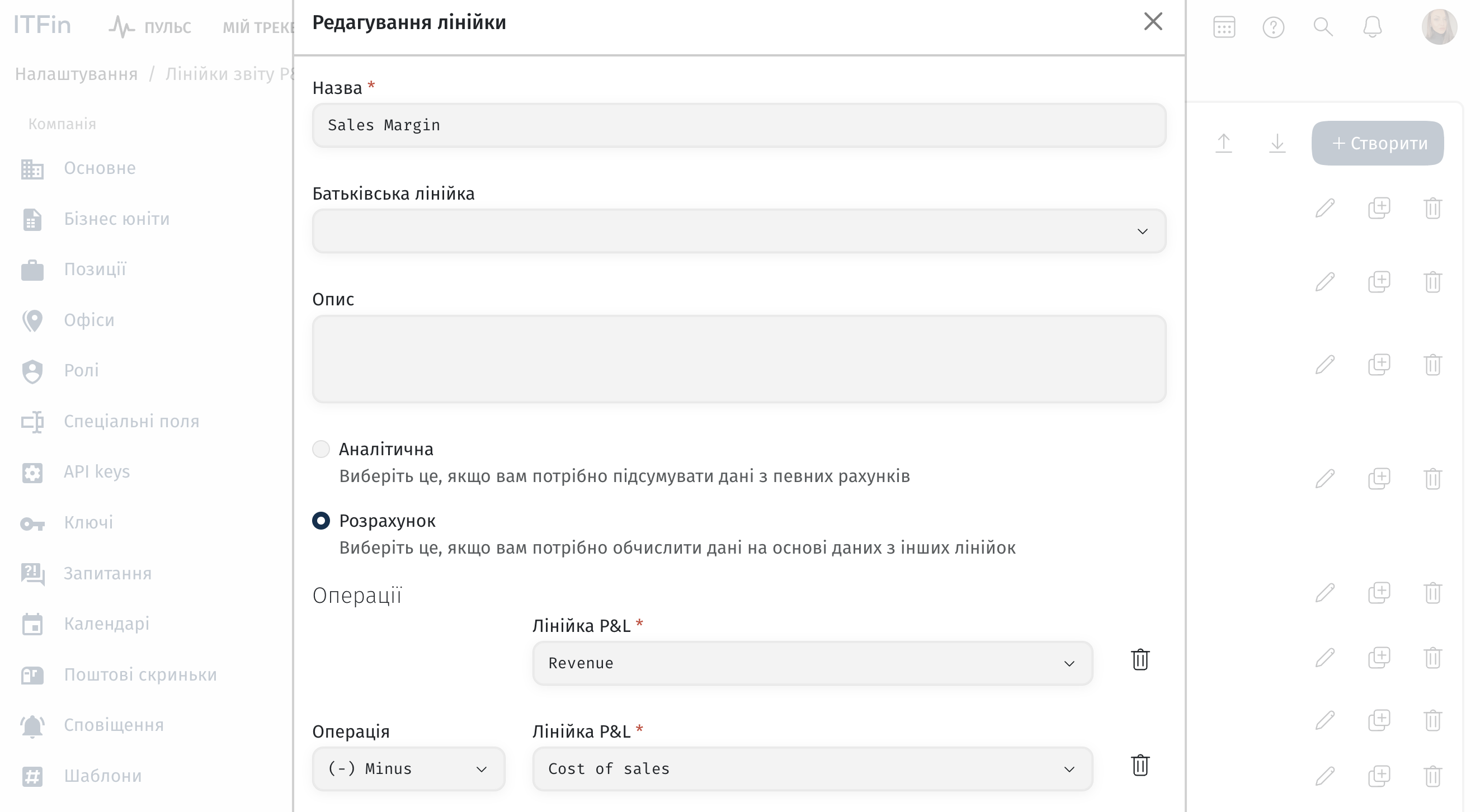Viewport: 1480px width, 812px height.
Task: Open API keys in the sidebar
Action: [x=97, y=472]
